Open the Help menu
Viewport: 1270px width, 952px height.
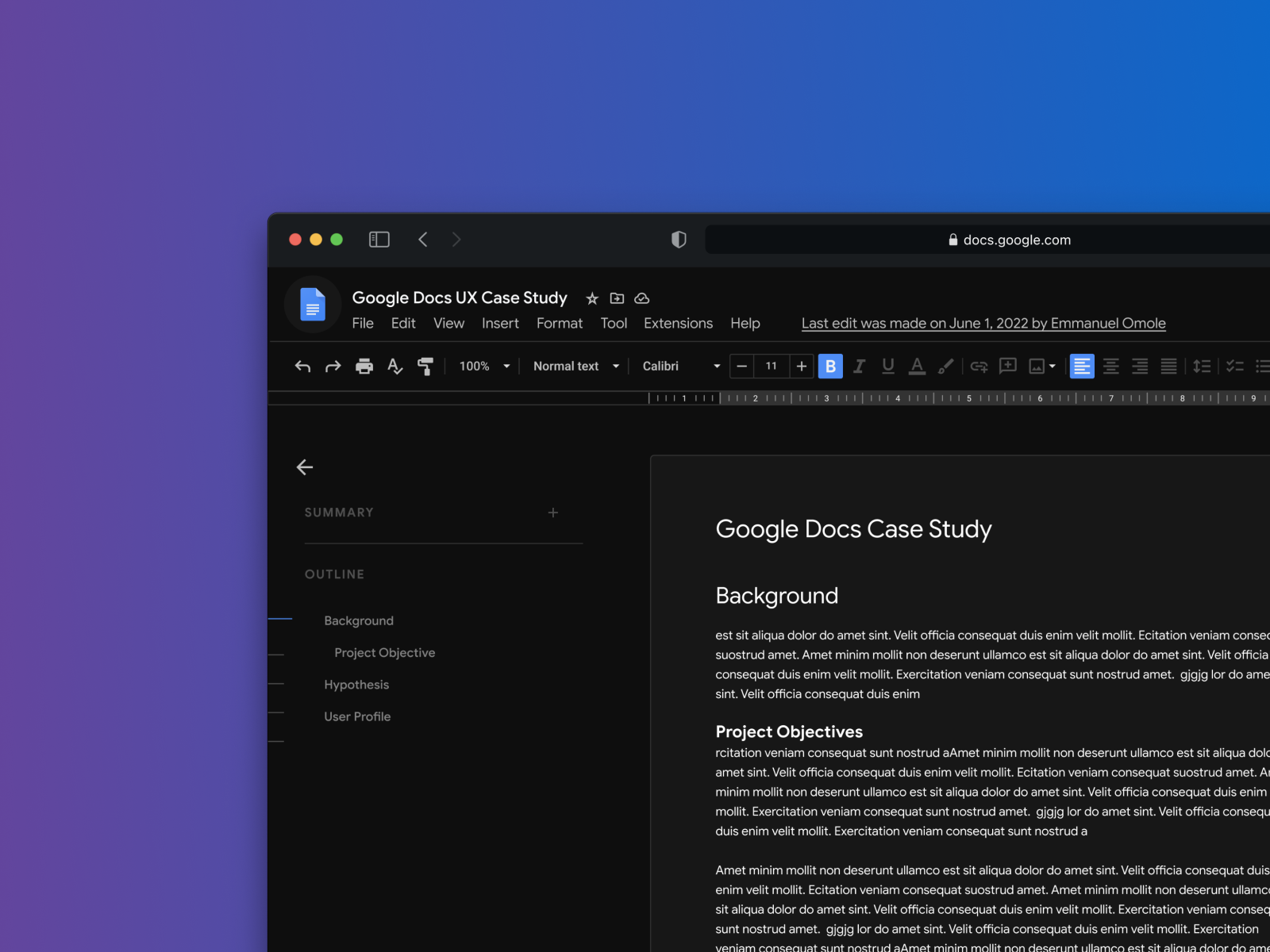[745, 323]
